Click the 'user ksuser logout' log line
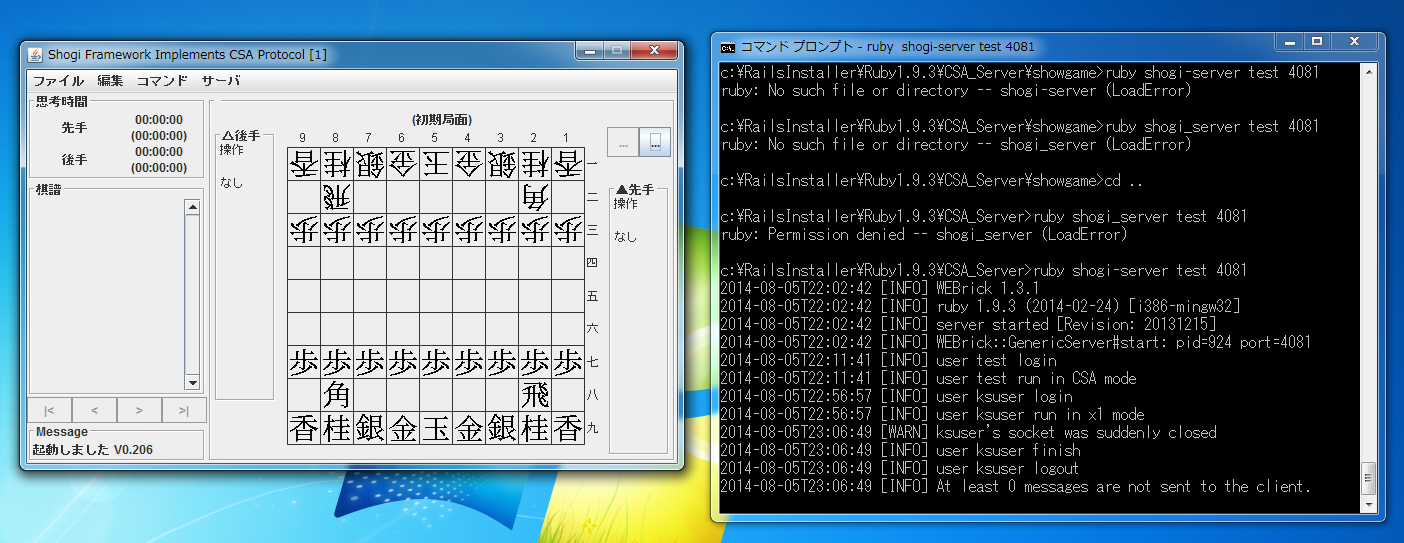The height and width of the screenshot is (543, 1404). pyautogui.click(x=900, y=468)
